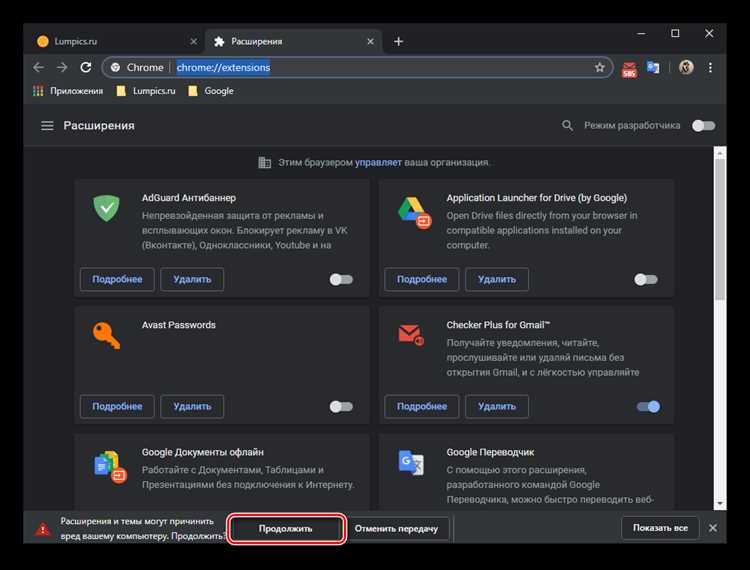Image resolution: width=750 pixels, height=570 pixels.
Task: Open the Google Translate toolbar extension icon
Action: (x=653, y=67)
